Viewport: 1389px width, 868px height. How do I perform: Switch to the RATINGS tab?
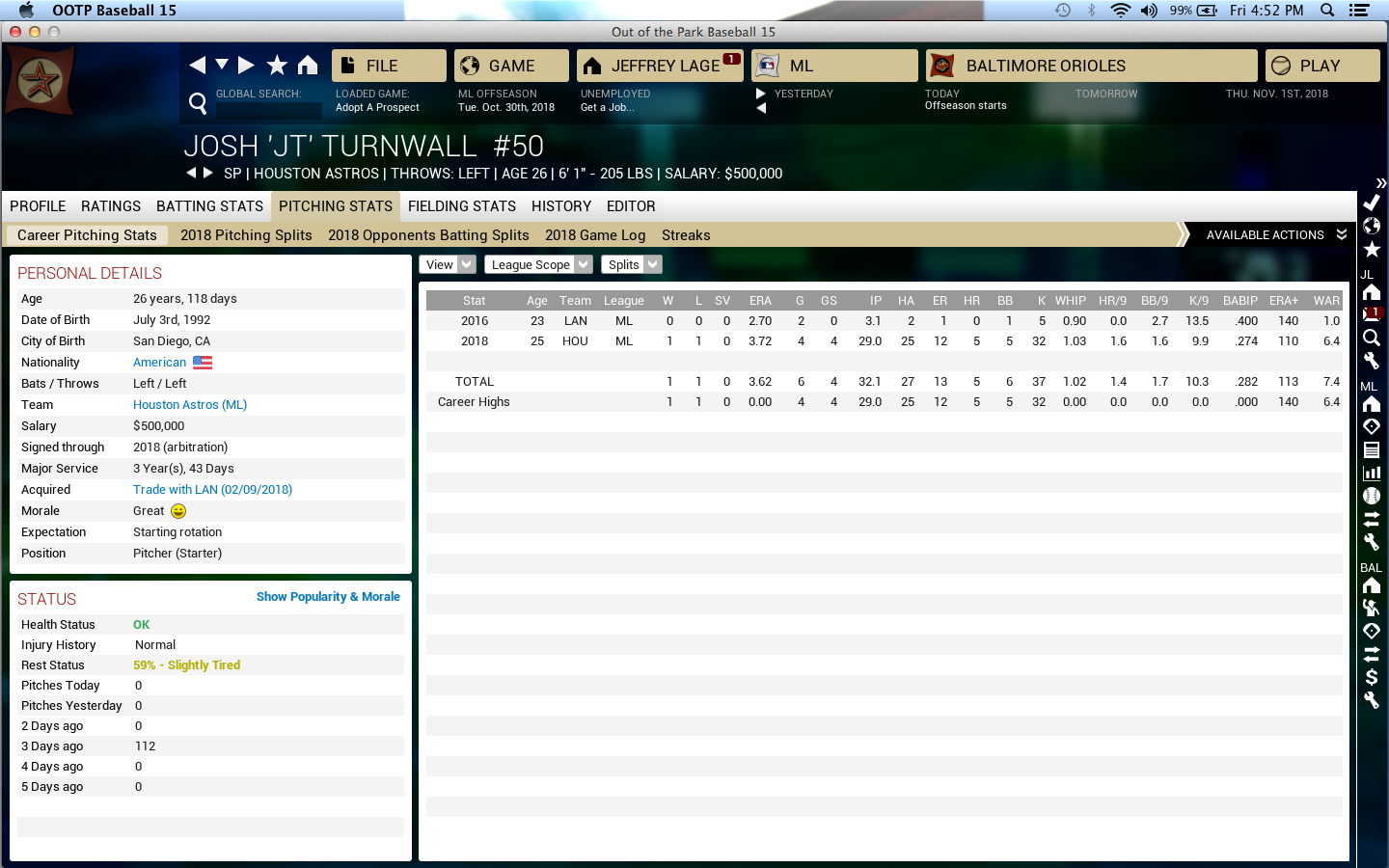coord(111,206)
